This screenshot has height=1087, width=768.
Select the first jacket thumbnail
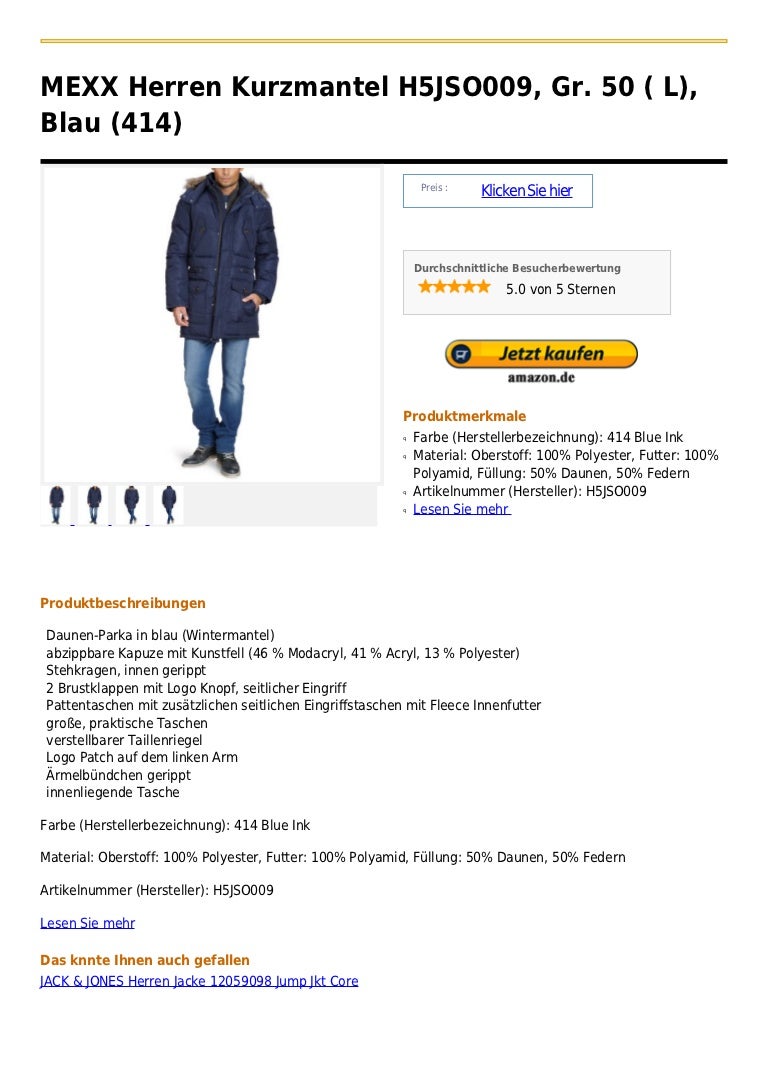click(56, 505)
